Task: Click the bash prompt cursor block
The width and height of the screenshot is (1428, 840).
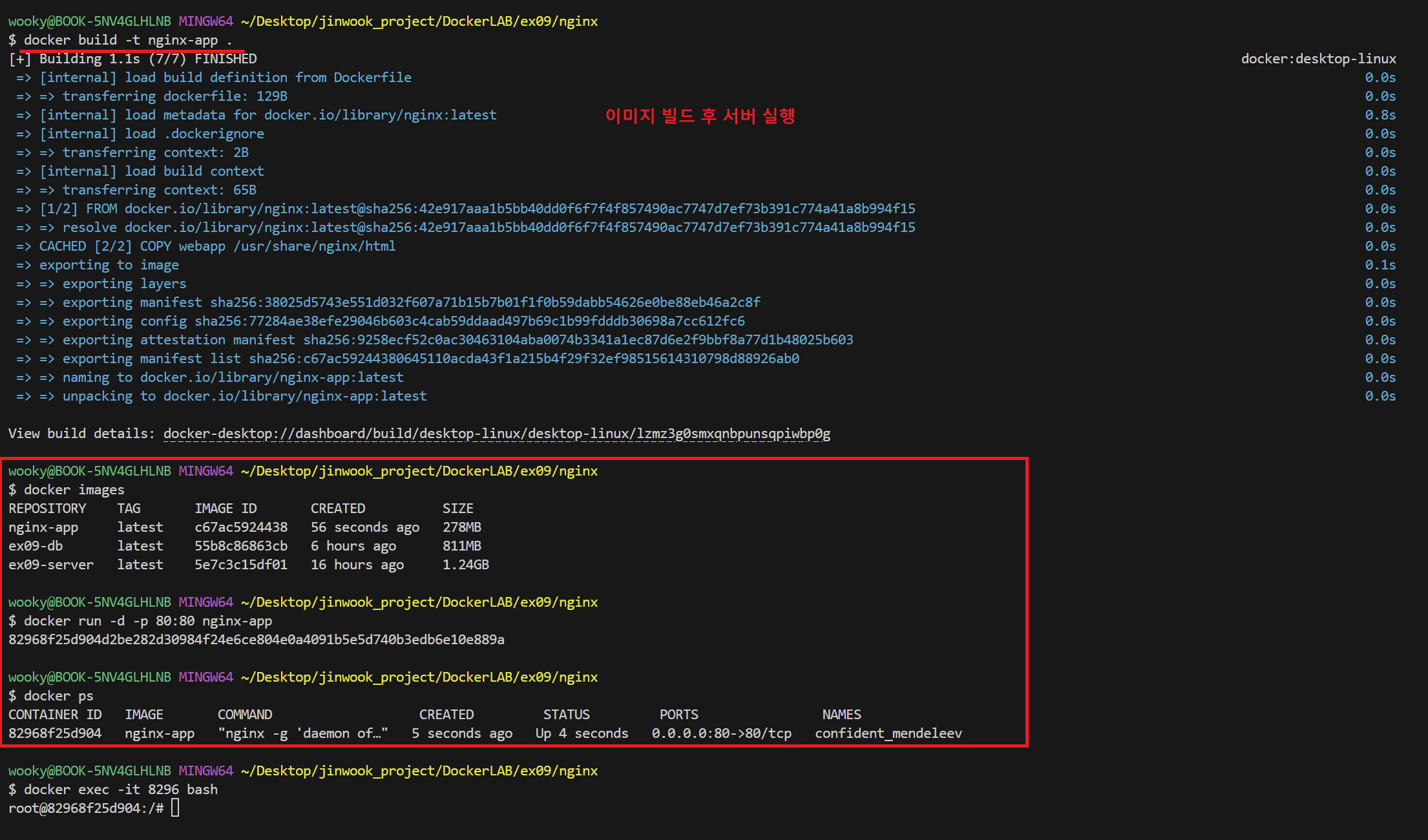Action: [x=175, y=808]
